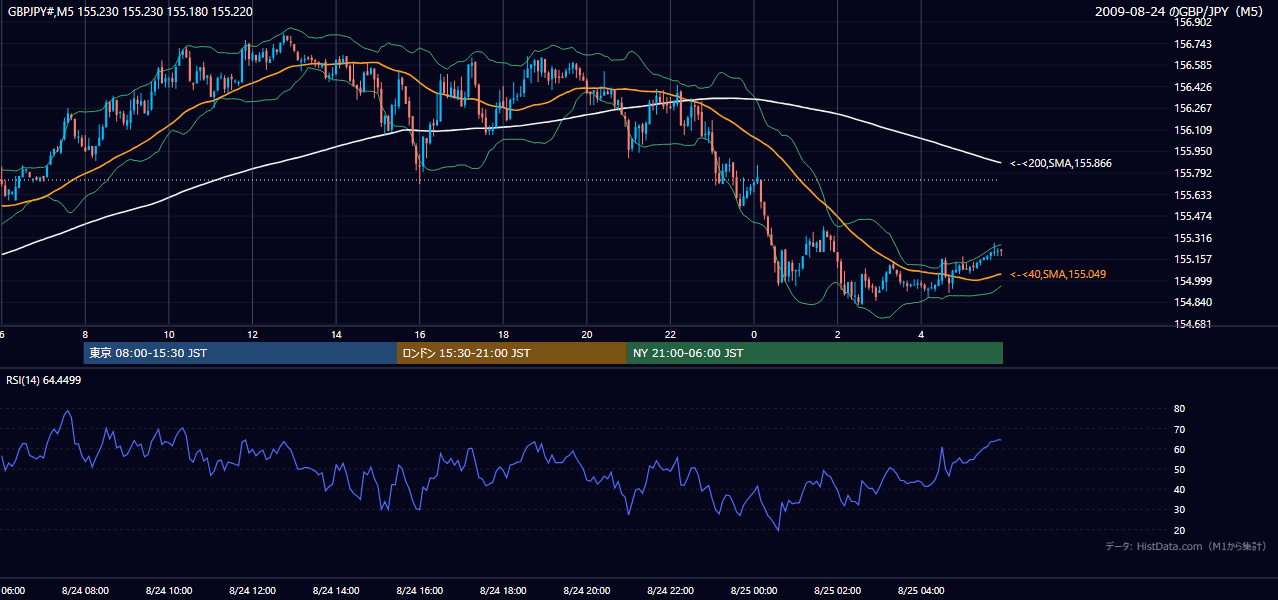Click the 8/24 12:00 time axis label

tap(252, 590)
